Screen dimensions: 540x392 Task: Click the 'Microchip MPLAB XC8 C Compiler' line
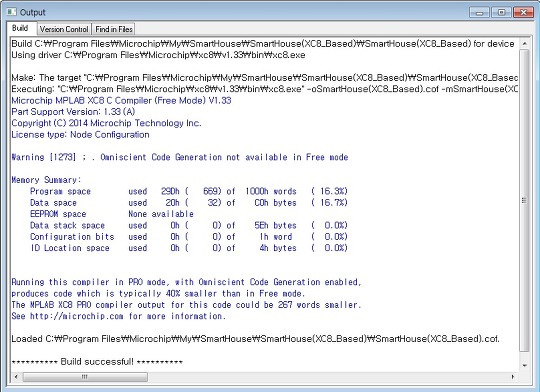(121, 101)
